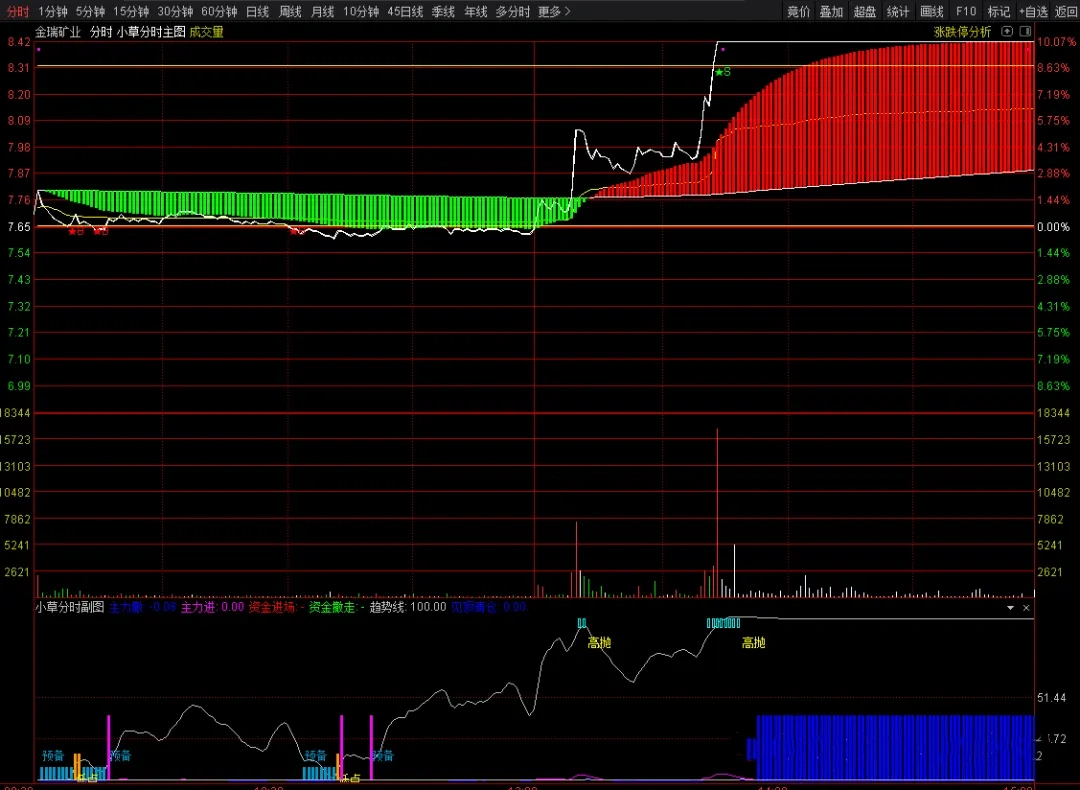
Task: Open the 多分时 multi-day view
Action: click(513, 12)
